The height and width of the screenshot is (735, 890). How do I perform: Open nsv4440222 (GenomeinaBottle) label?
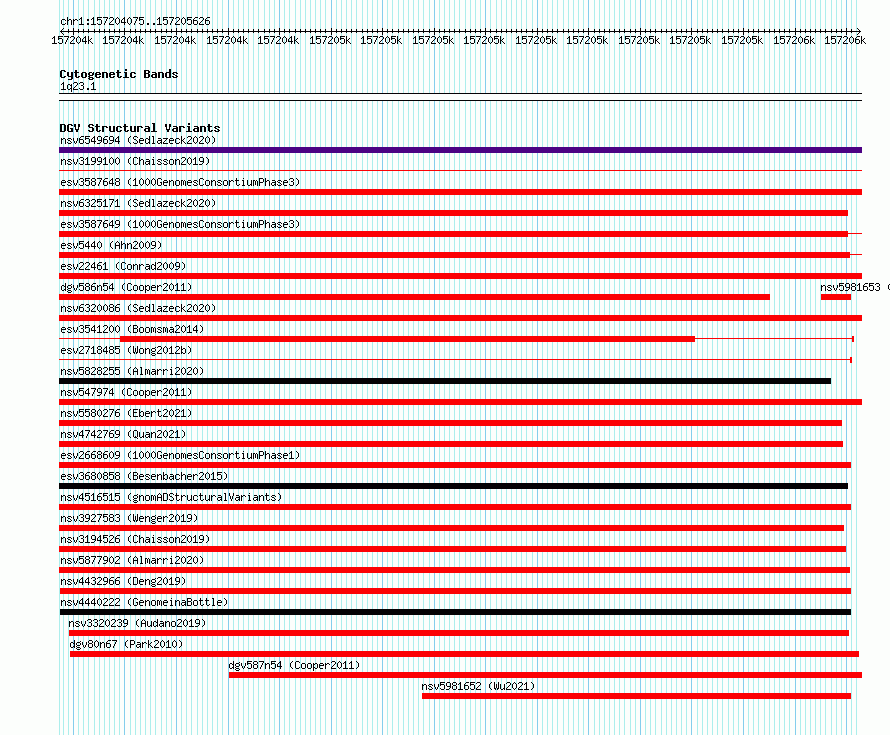coord(144,602)
